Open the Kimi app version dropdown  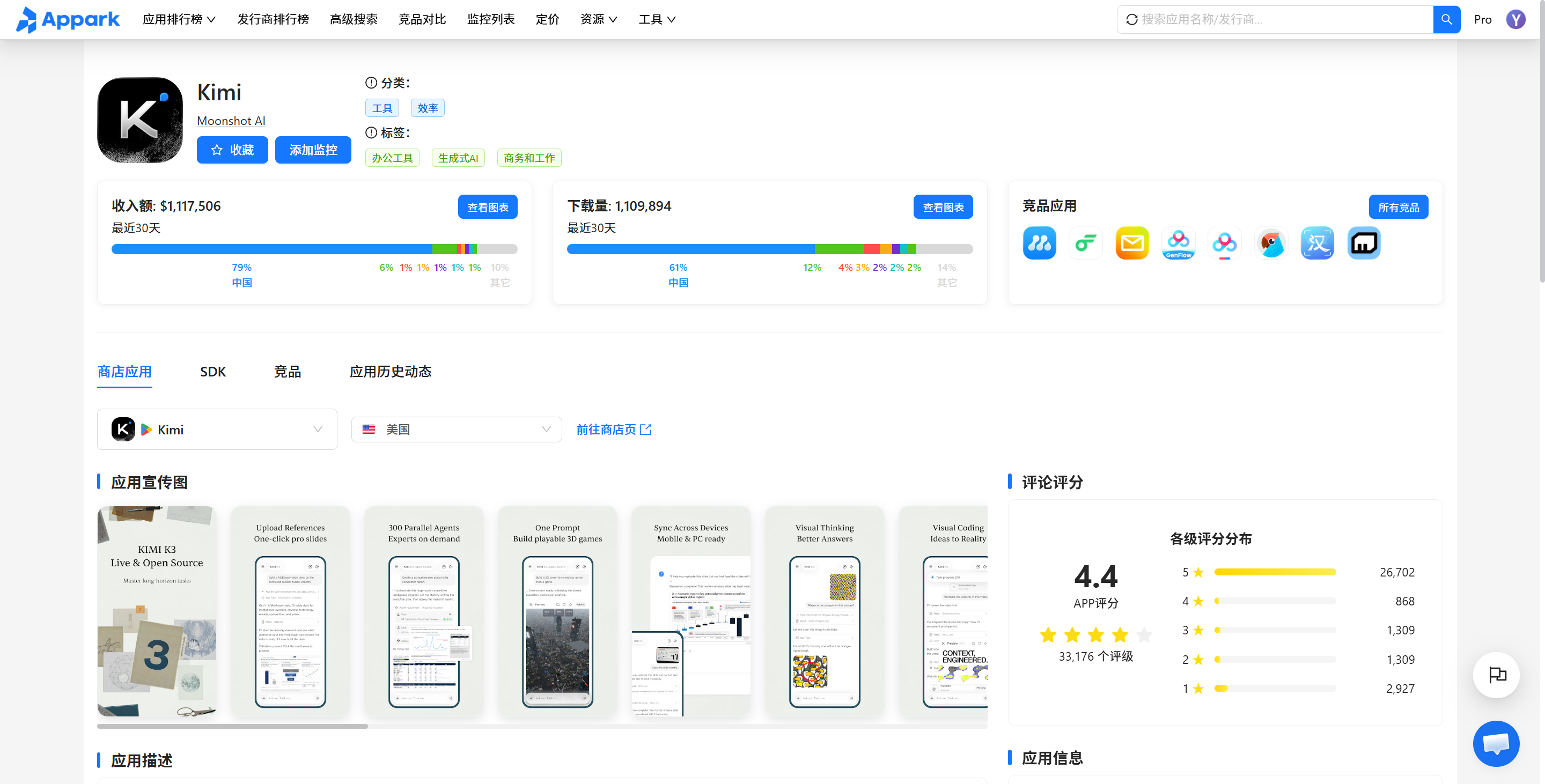(217, 430)
